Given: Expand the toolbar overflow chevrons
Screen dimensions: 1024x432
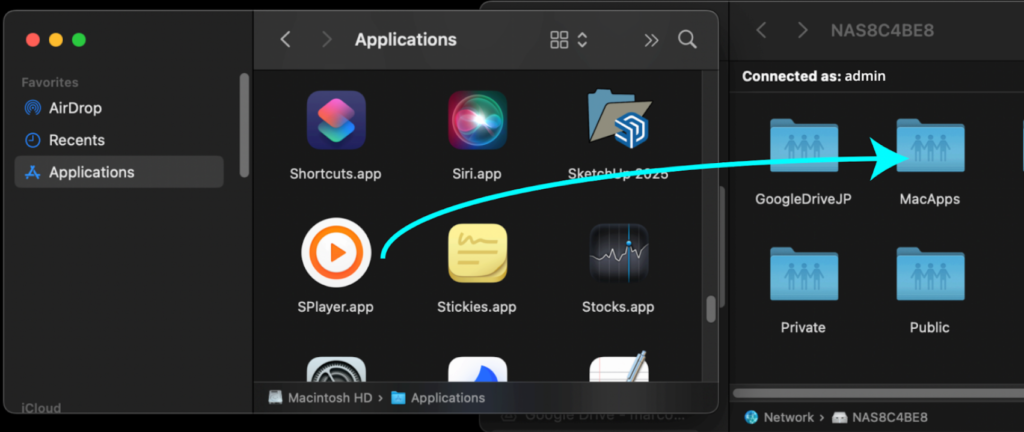Looking at the screenshot, I should (651, 40).
